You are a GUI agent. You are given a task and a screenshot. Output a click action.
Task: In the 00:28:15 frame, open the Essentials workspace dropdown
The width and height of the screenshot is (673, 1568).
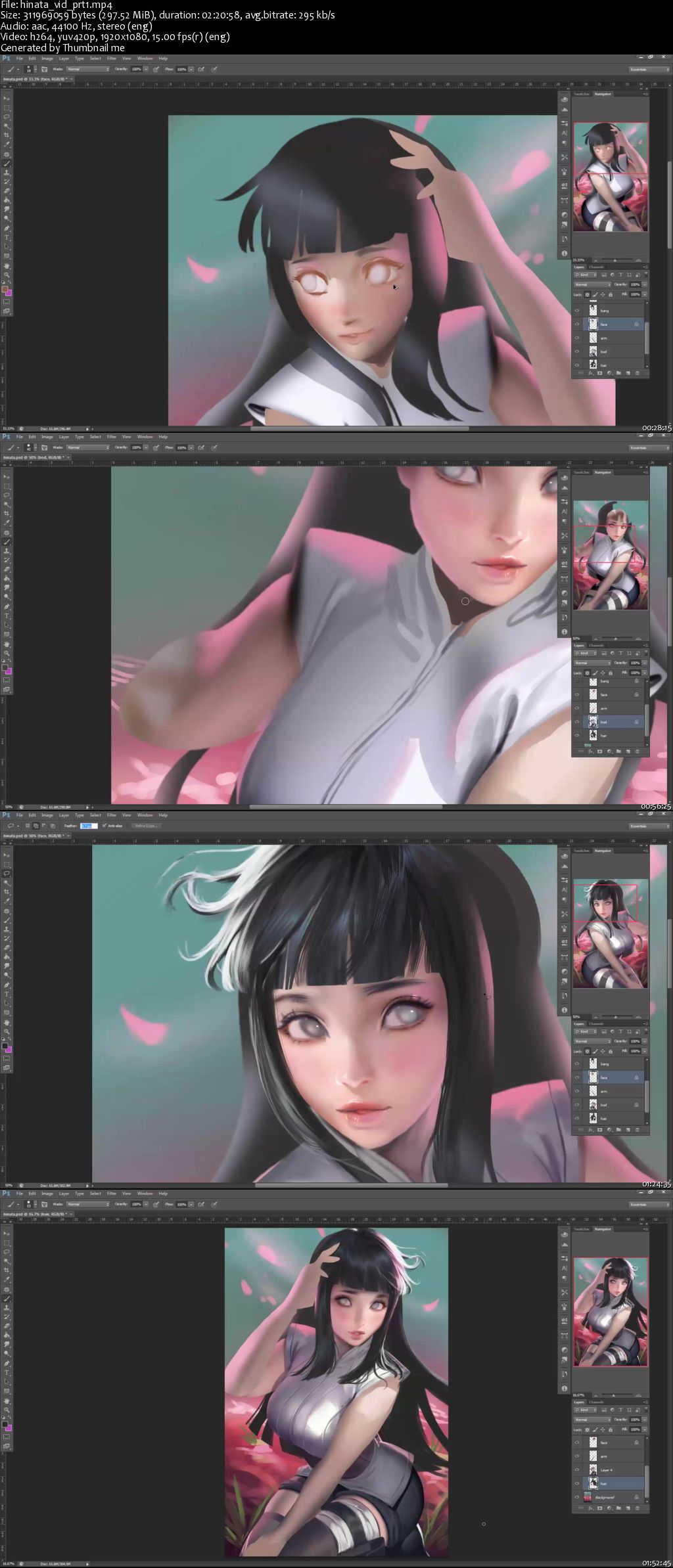pyautogui.click(x=649, y=69)
